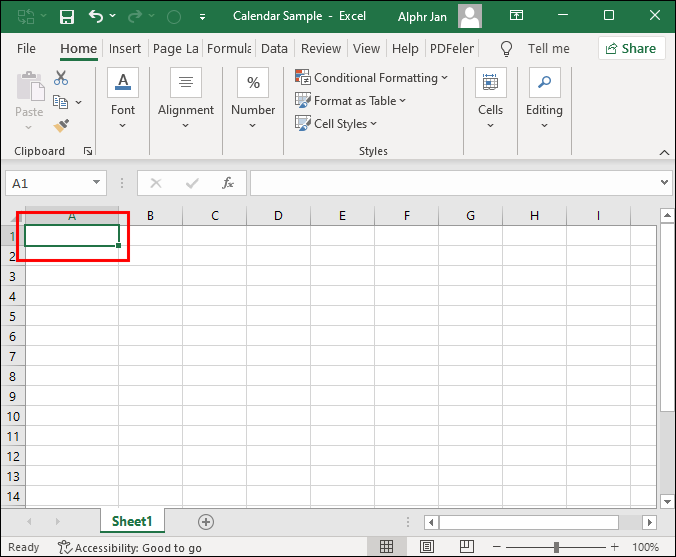
Task: Select row 5 header
Action: click(x=13, y=316)
